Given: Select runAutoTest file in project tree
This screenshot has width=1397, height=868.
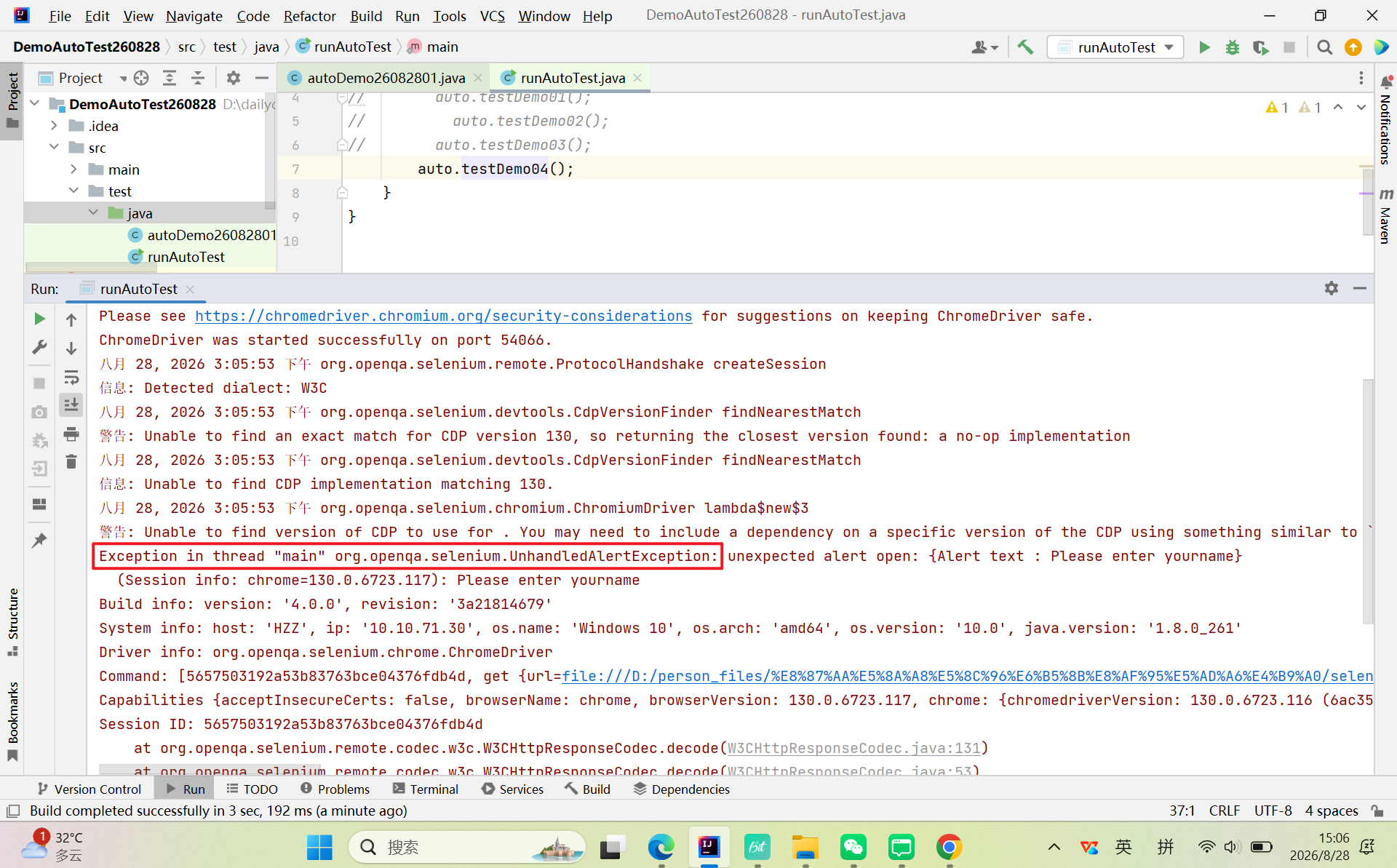Looking at the screenshot, I should pos(186,256).
